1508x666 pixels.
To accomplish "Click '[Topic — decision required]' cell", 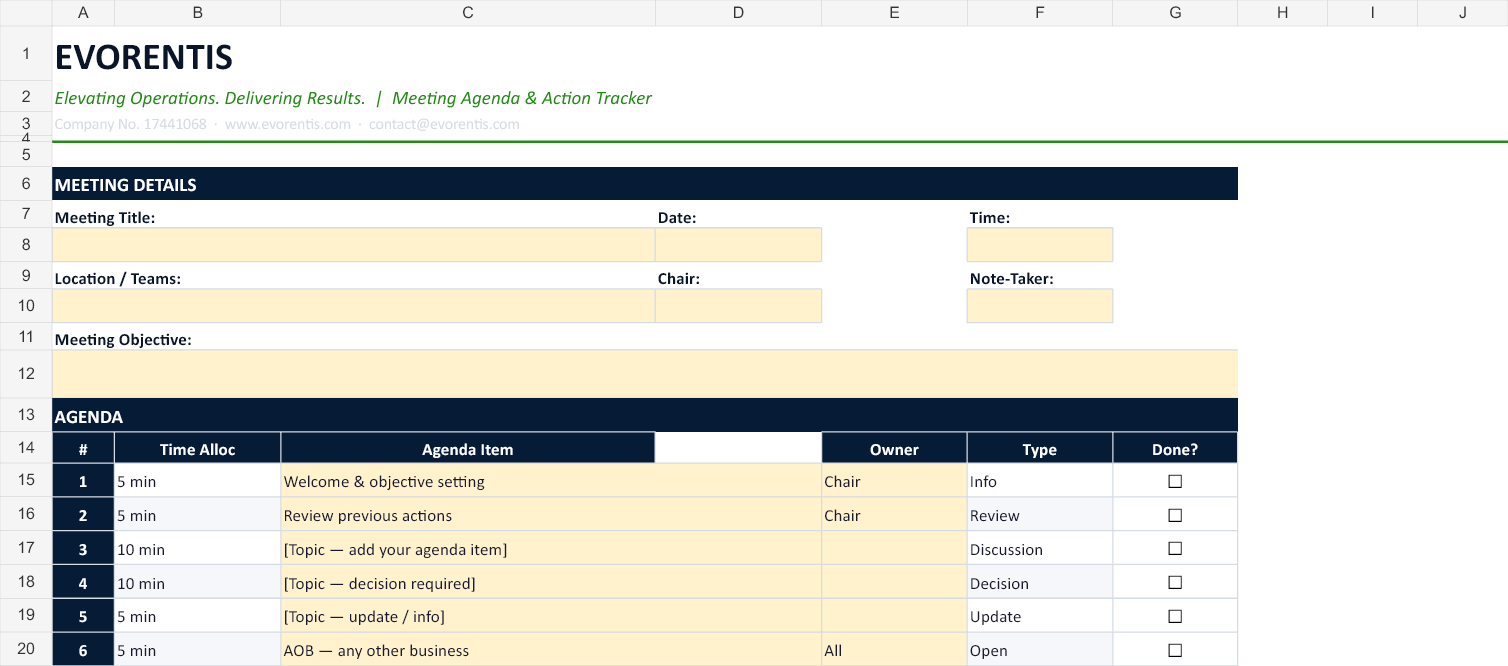I will point(551,583).
